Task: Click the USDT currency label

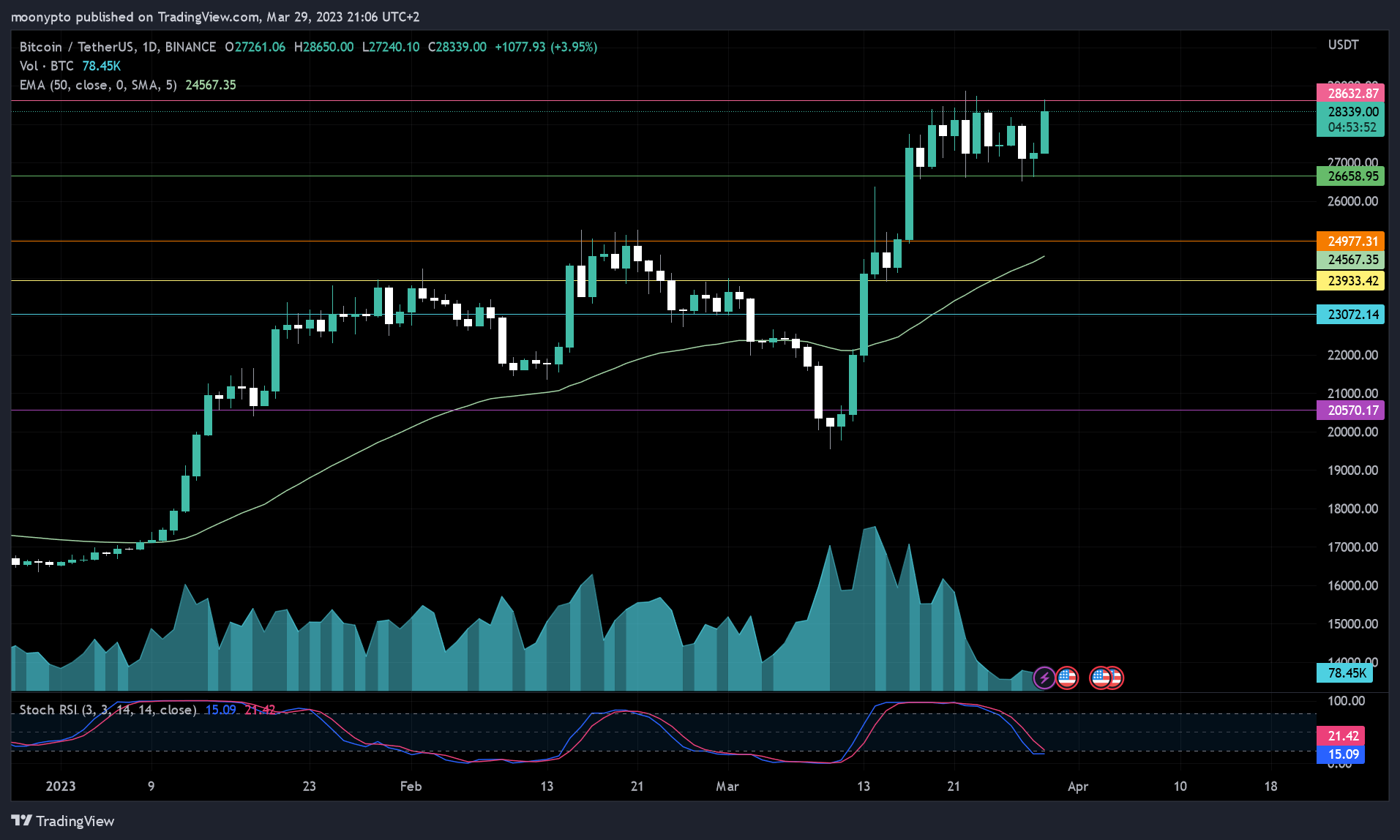Action: click(1344, 45)
